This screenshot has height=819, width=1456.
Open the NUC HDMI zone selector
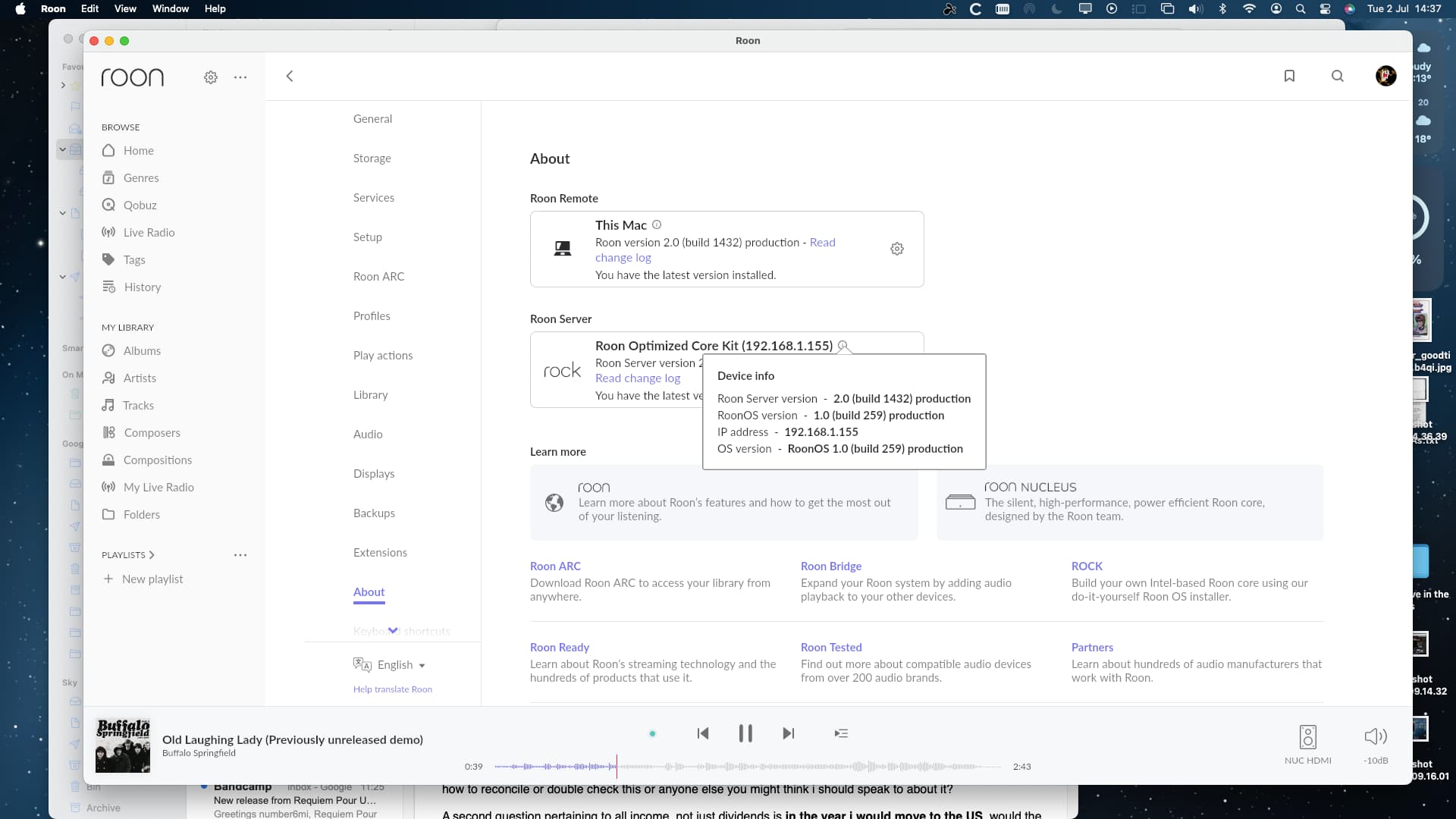pyautogui.click(x=1308, y=744)
